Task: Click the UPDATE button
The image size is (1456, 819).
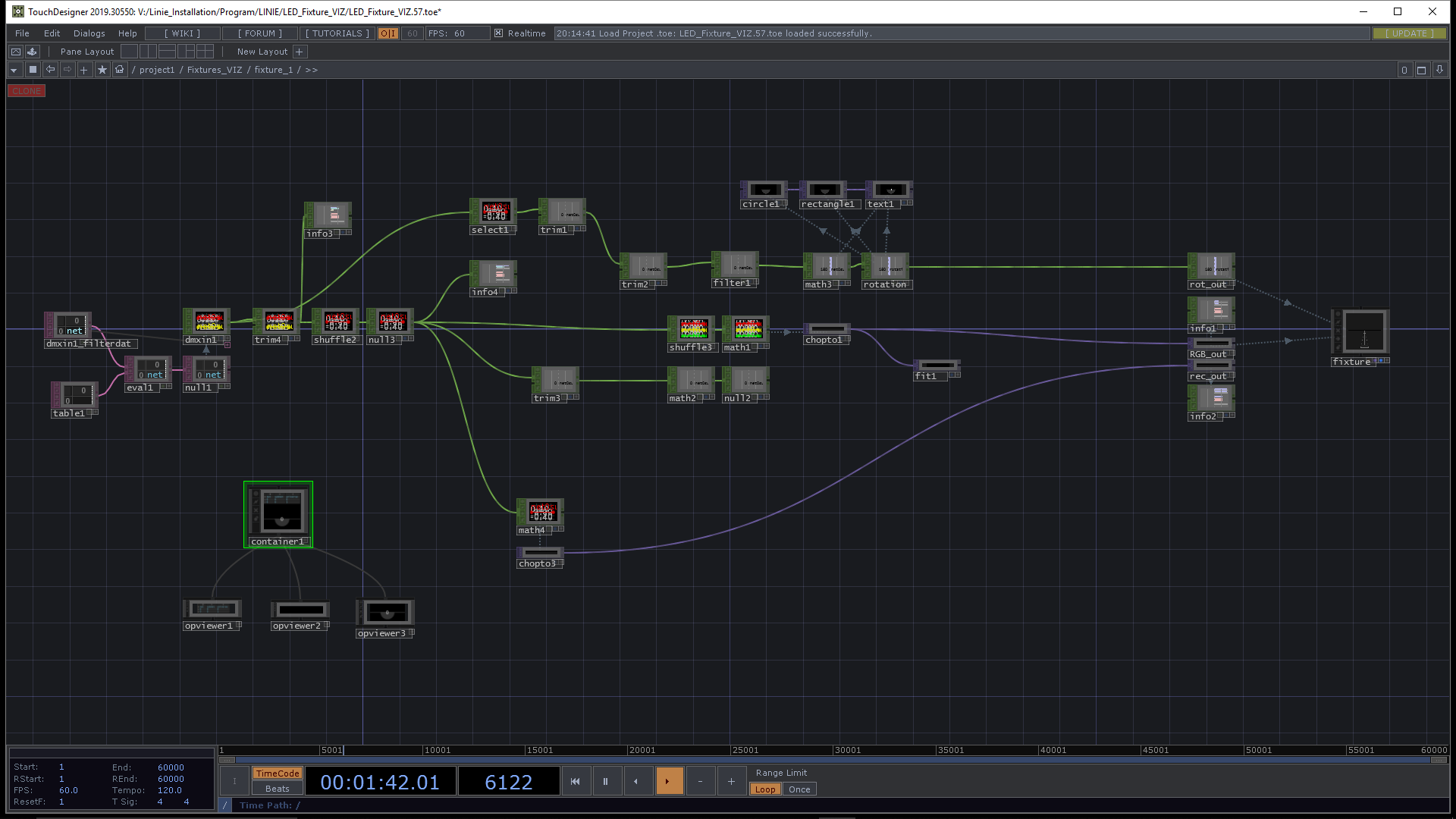Action: click(x=1409, y=33)
